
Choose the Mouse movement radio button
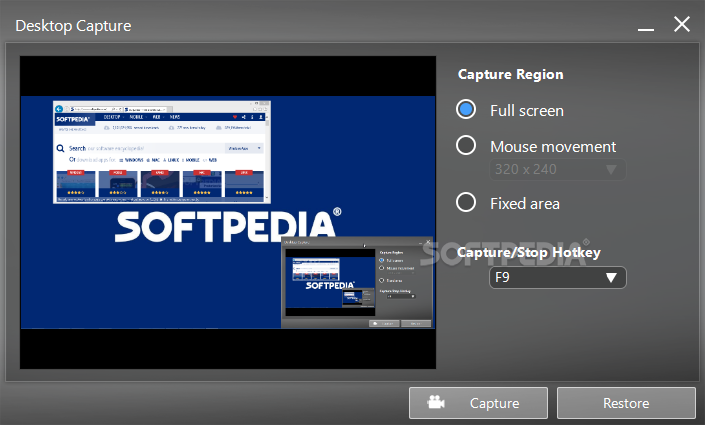pyautogui.click(x=466, y=146)
